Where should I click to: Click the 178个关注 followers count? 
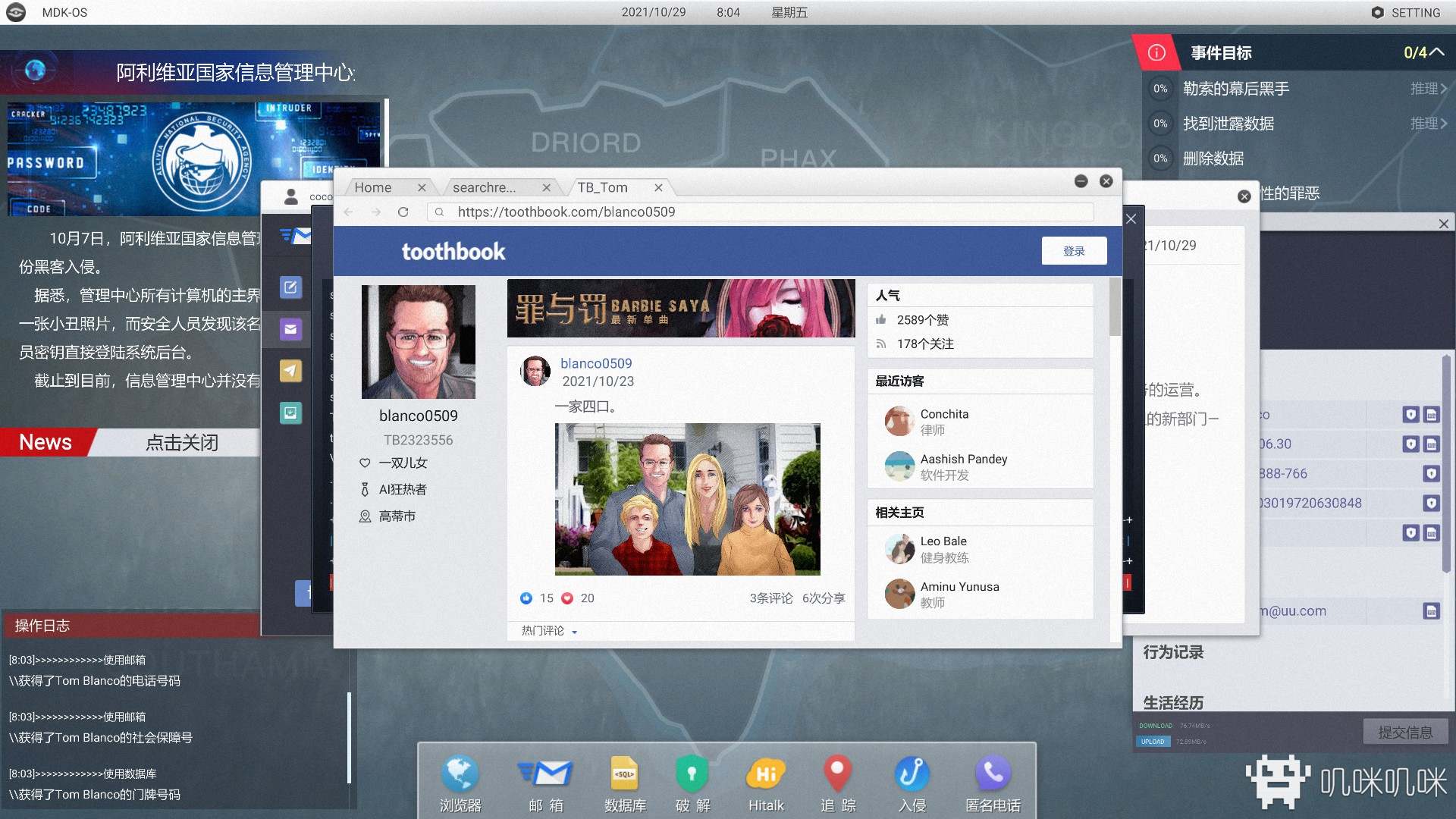point(925,344)
